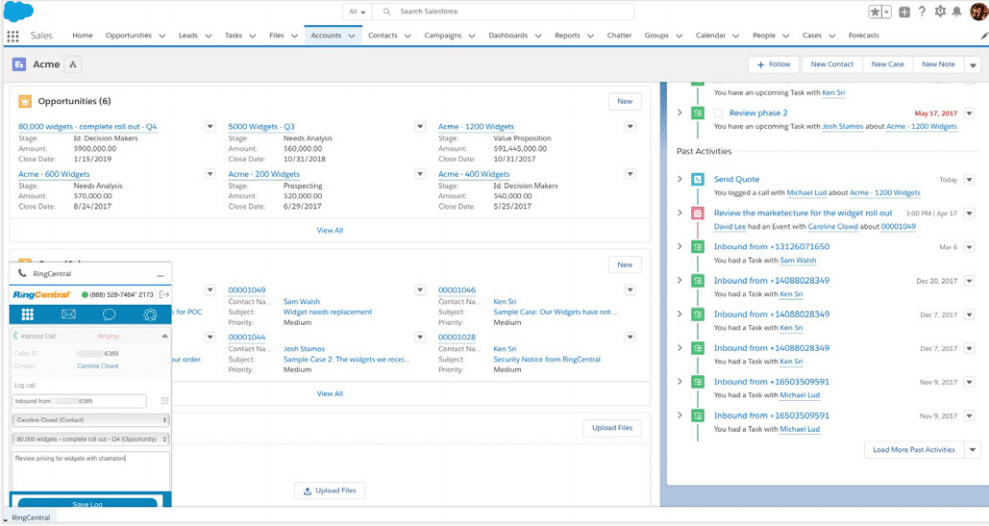View Acme account hierarchy icon
Viewport: 989px width, 526px height.
[x=74, y=65]
